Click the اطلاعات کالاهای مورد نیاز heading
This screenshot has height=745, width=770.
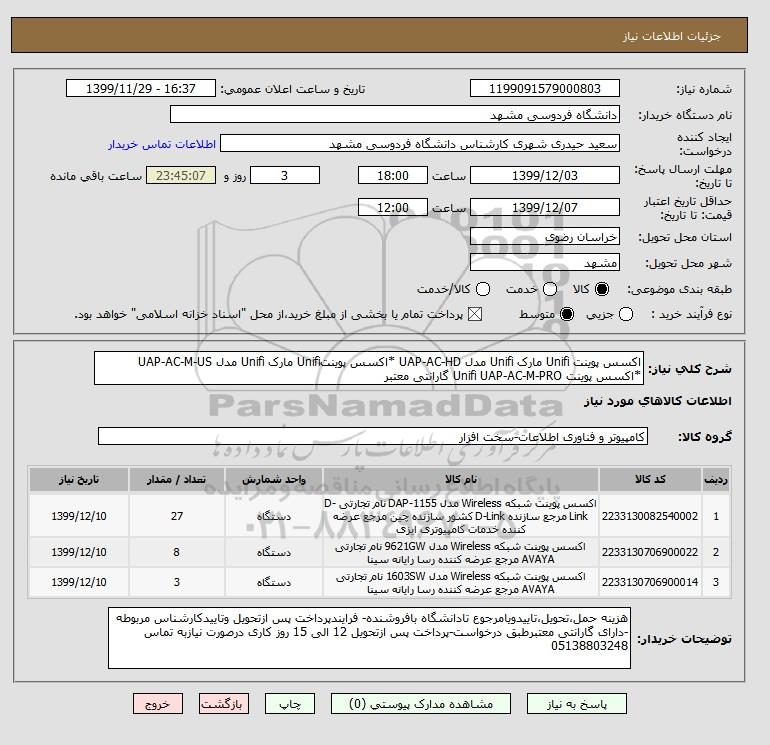point(658,401)
